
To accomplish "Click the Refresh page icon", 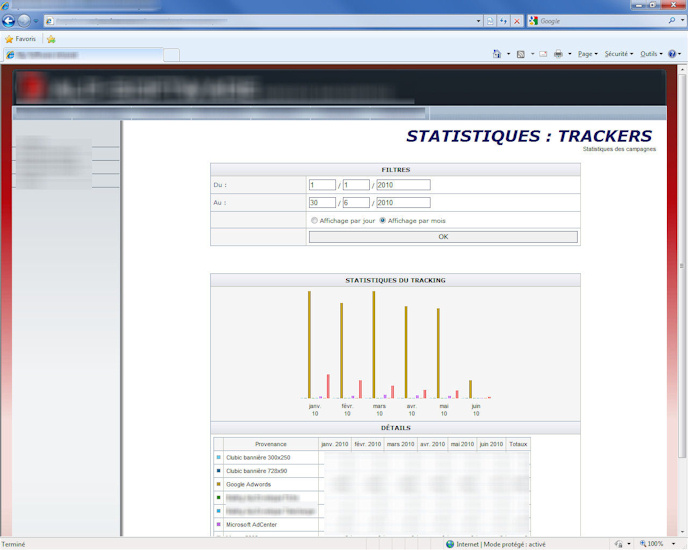I will (503, 21).
